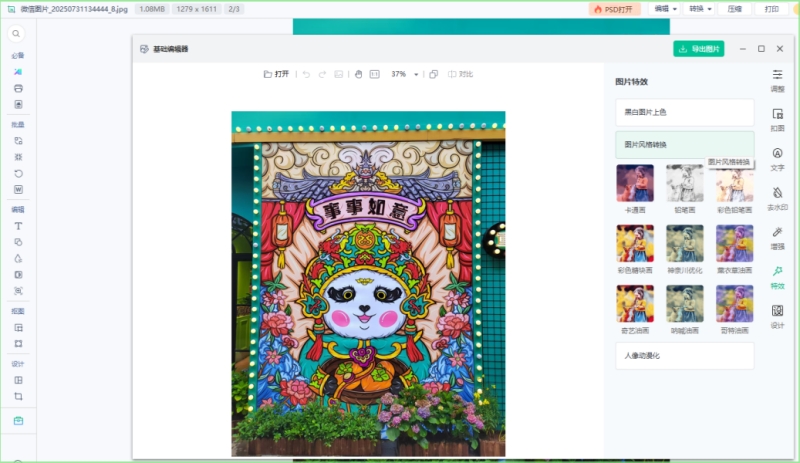The width and height of the screenshot is (800, 463).
Task: Open the 调整 adjust panel
Action: click(x=778, y=81)
